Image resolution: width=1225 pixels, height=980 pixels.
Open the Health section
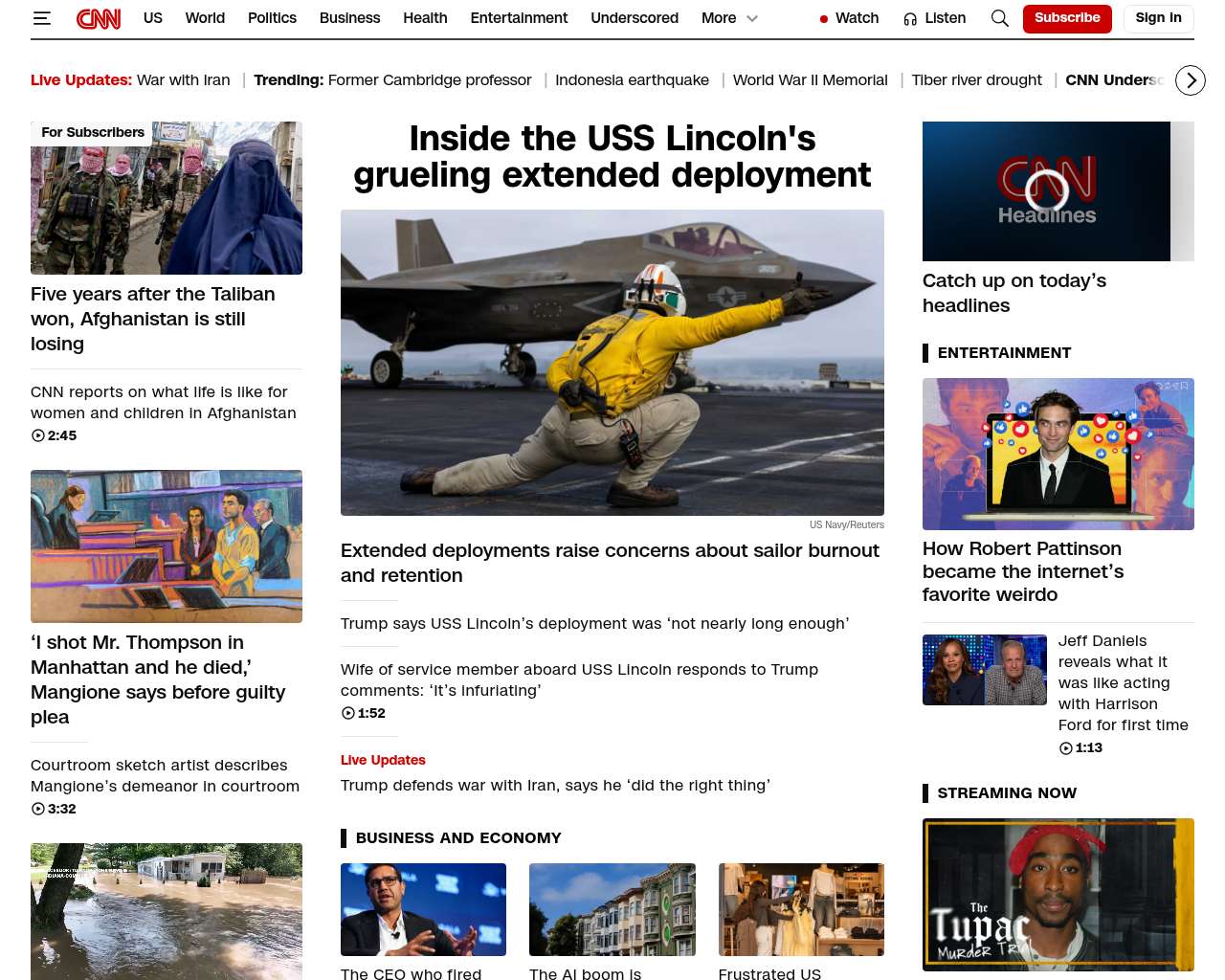(x=425, y=18)
